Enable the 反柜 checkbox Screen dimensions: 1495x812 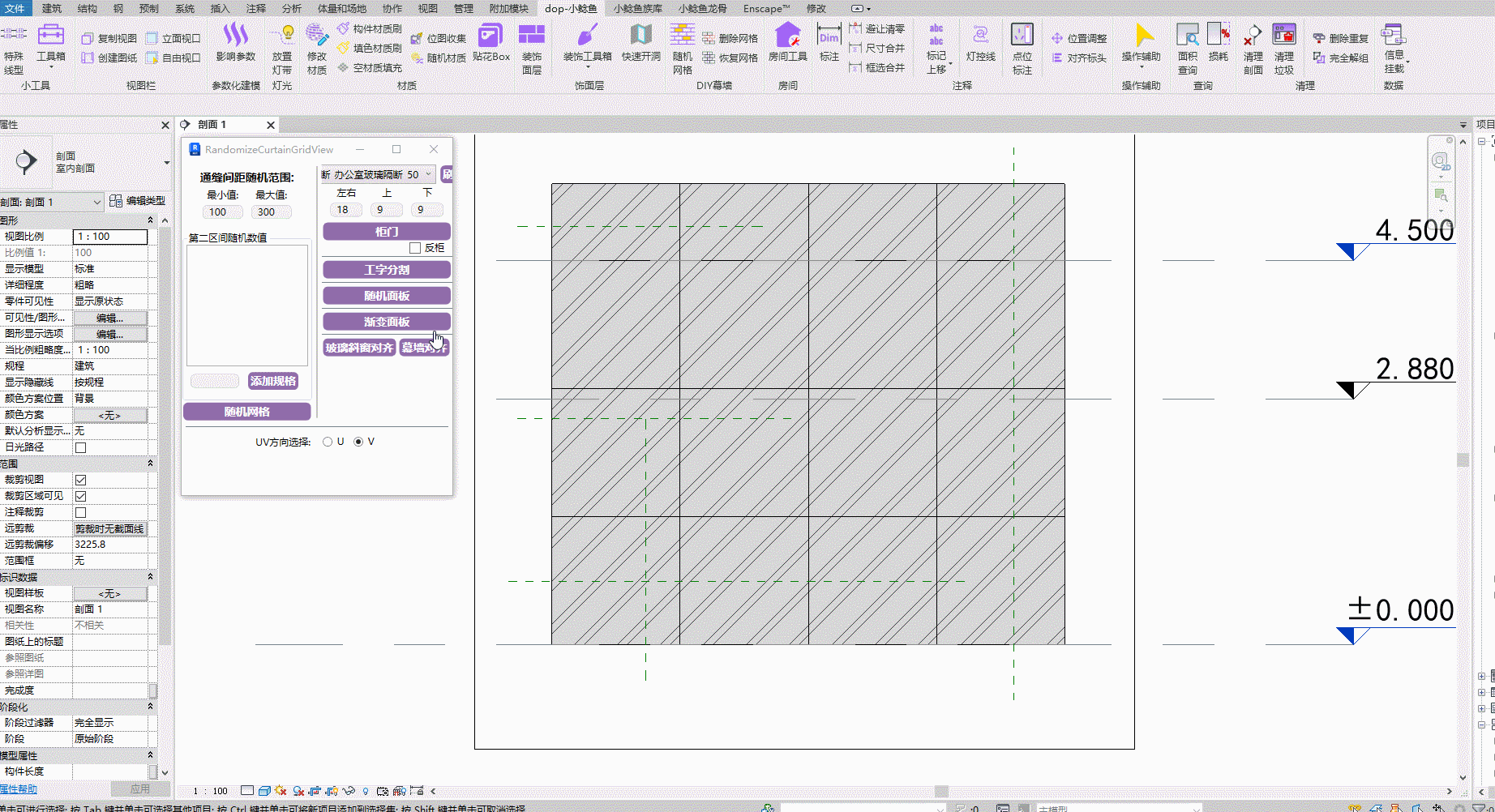click(x=415, y=248)
